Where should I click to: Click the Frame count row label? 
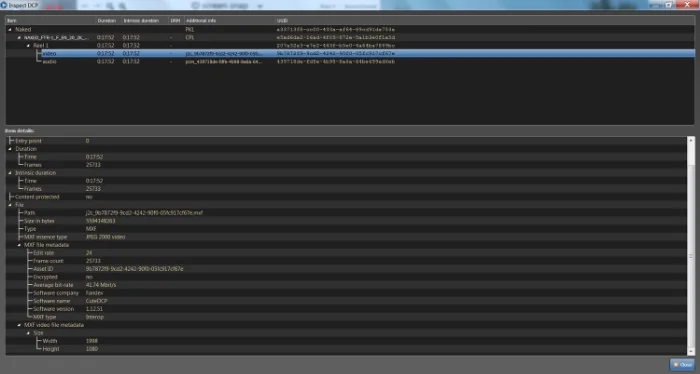(48, 261)
